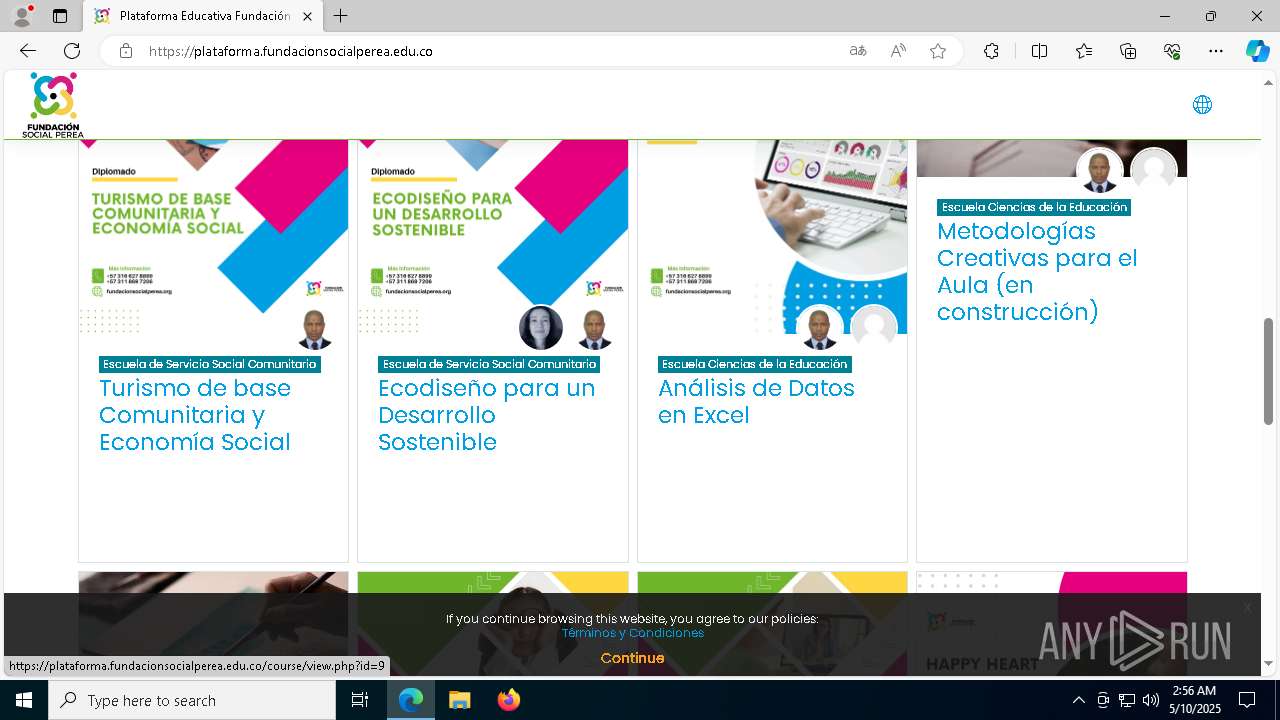Open the Favorites list

tap(1084, 51)
